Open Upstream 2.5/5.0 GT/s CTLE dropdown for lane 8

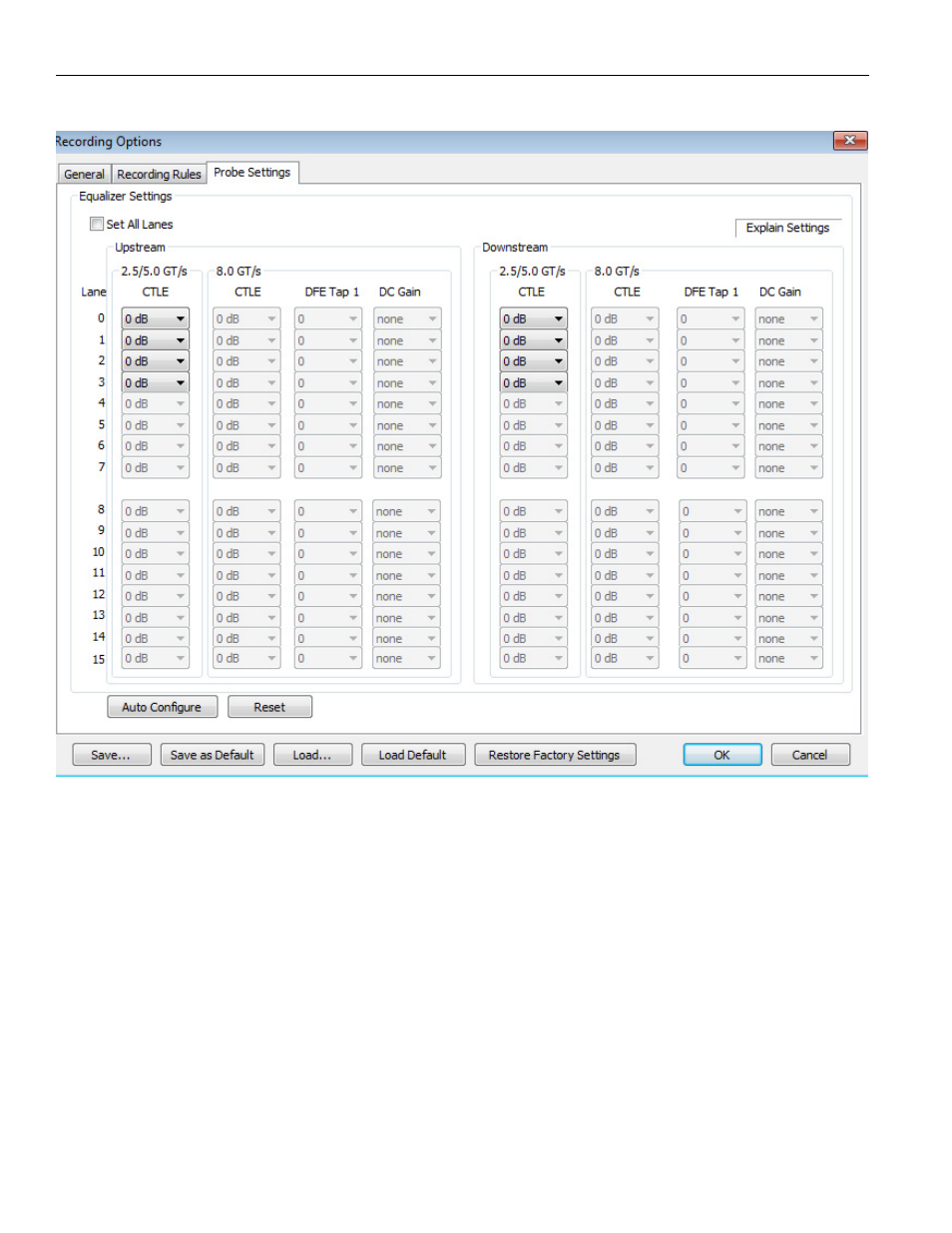156,511
